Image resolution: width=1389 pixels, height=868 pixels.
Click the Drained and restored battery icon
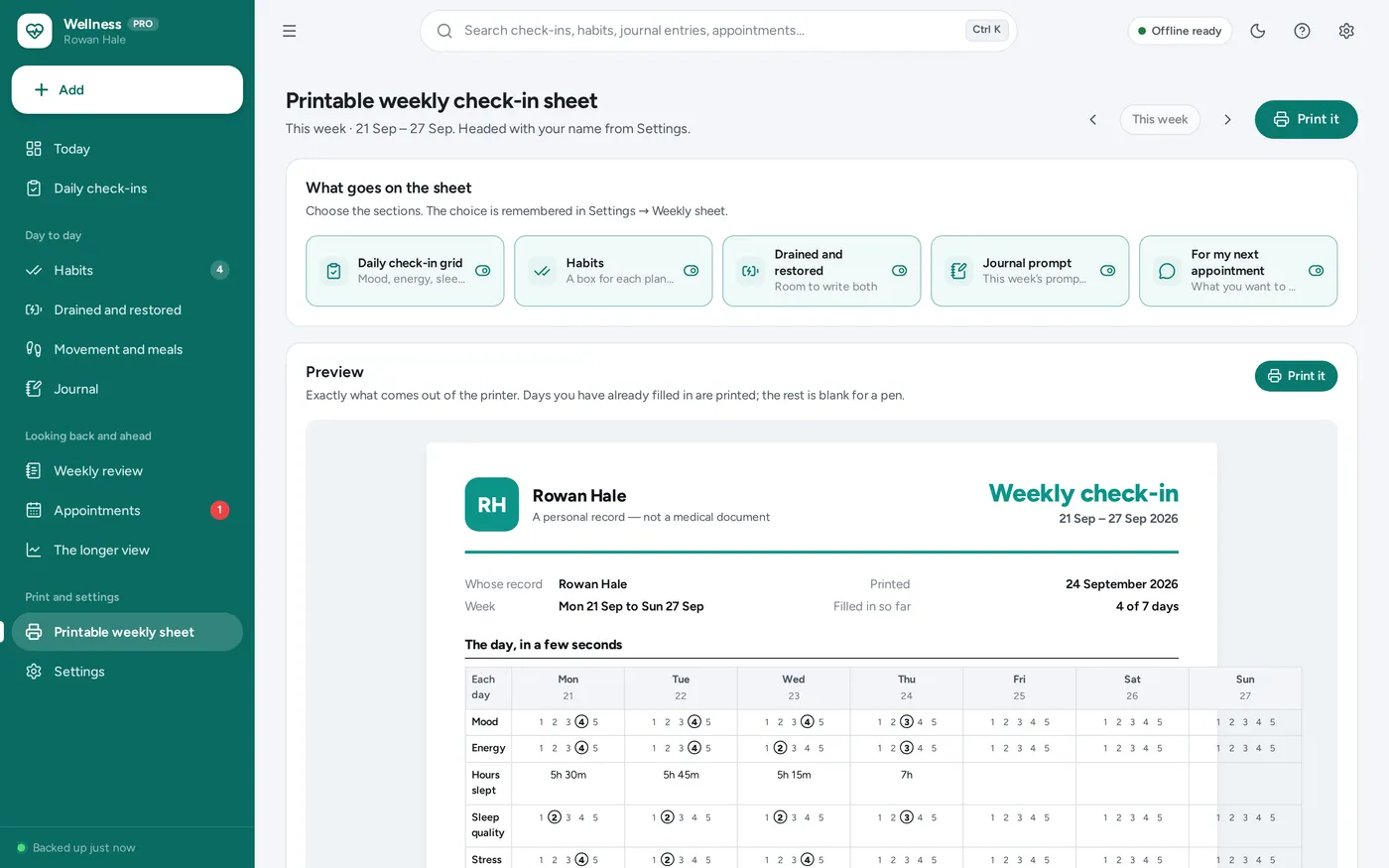(751, 271)
